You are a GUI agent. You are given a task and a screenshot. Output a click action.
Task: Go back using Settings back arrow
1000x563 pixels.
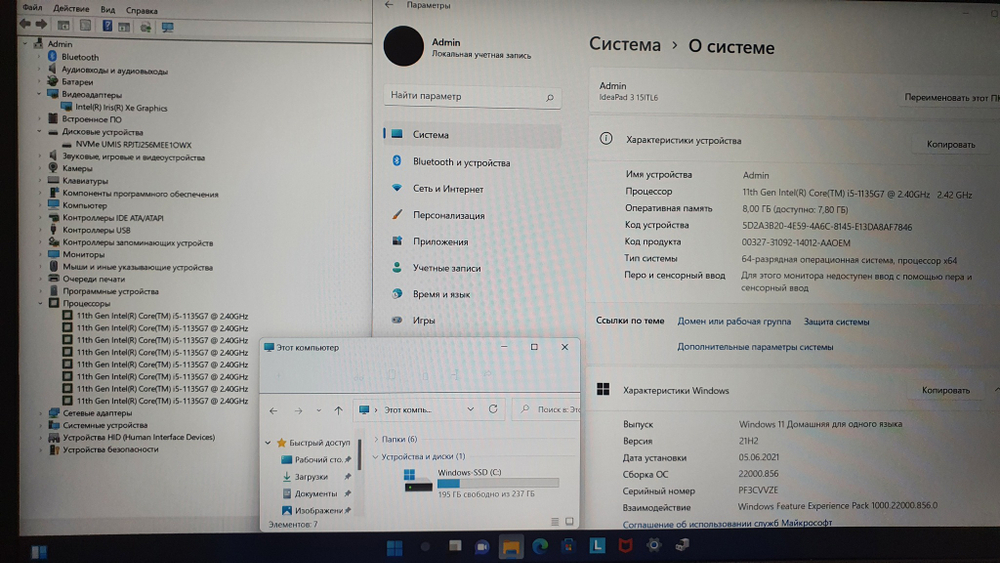389,5
